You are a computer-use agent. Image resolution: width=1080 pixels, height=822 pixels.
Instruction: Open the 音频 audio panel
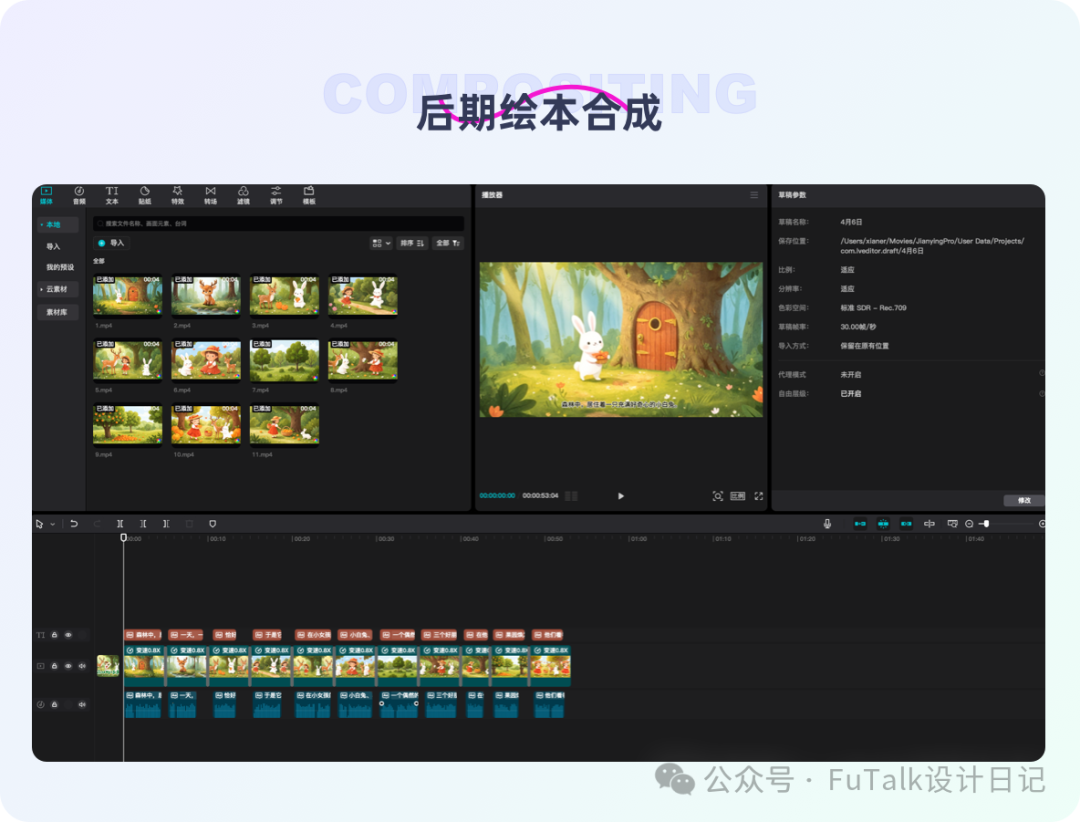(79, 195)
